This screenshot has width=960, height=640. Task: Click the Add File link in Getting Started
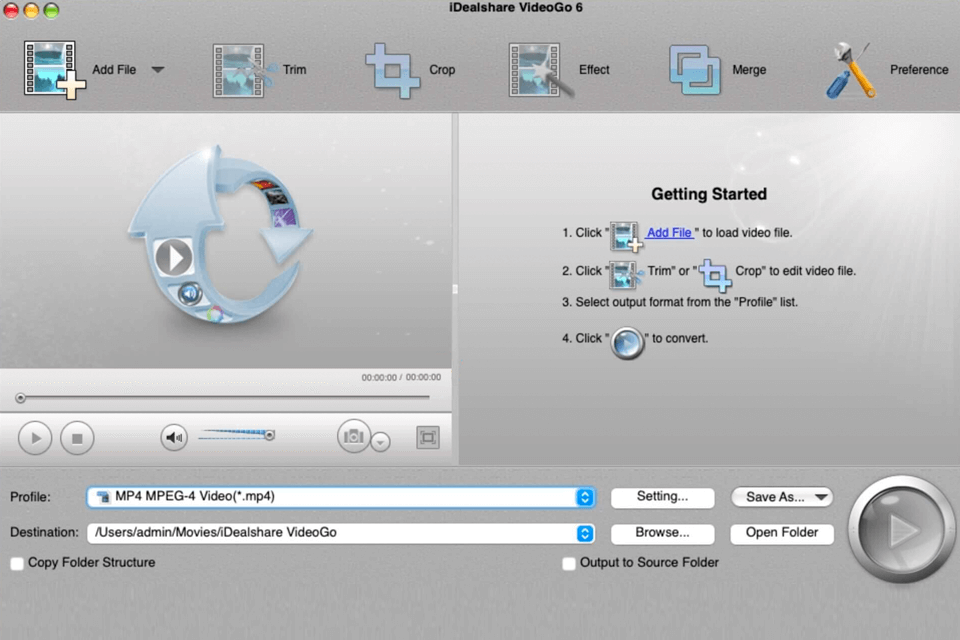pyautogui.click(x=669, y=233)
